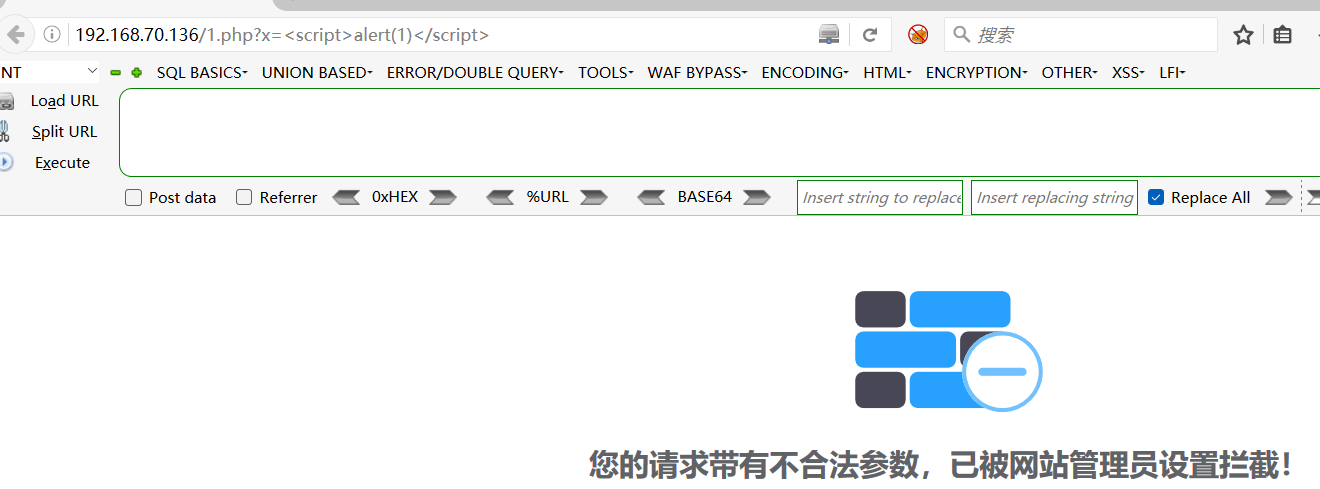Click the reload page icon
The width and height of the screenshot is (1320, 489).
pos(870,35)
